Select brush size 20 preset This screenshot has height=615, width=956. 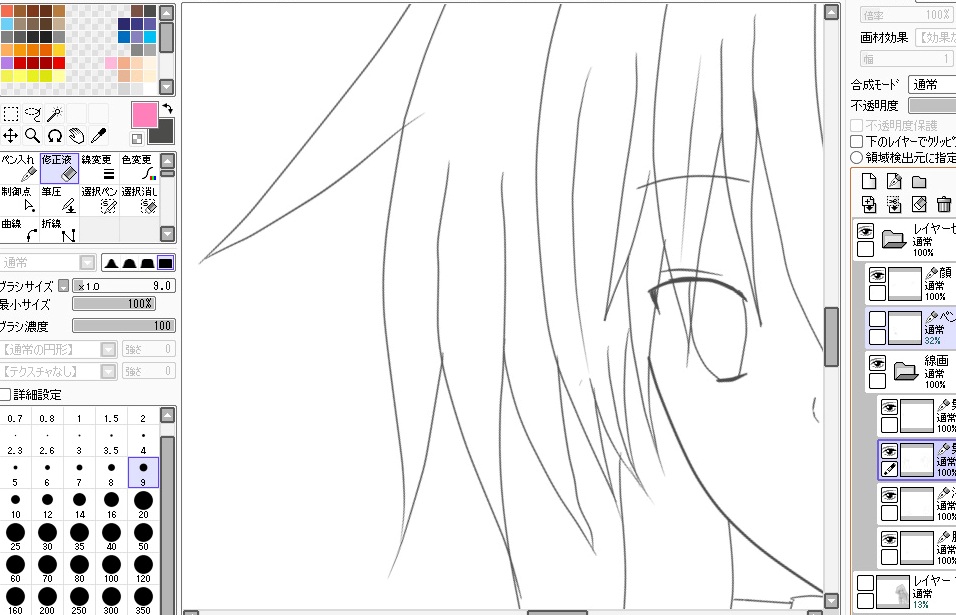[x=143, y=505]
